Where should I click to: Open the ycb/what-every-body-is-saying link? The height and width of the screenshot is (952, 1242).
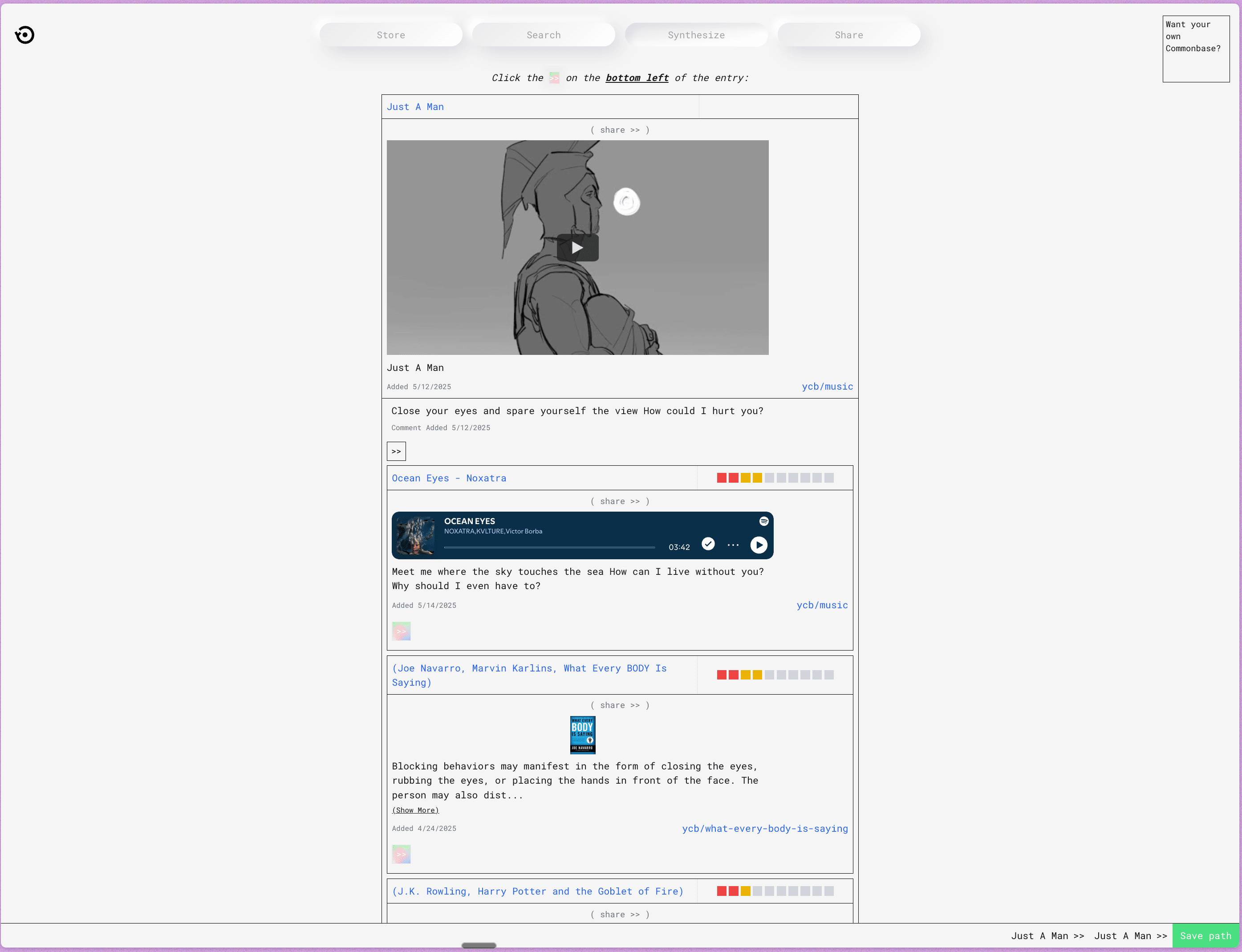764,829
